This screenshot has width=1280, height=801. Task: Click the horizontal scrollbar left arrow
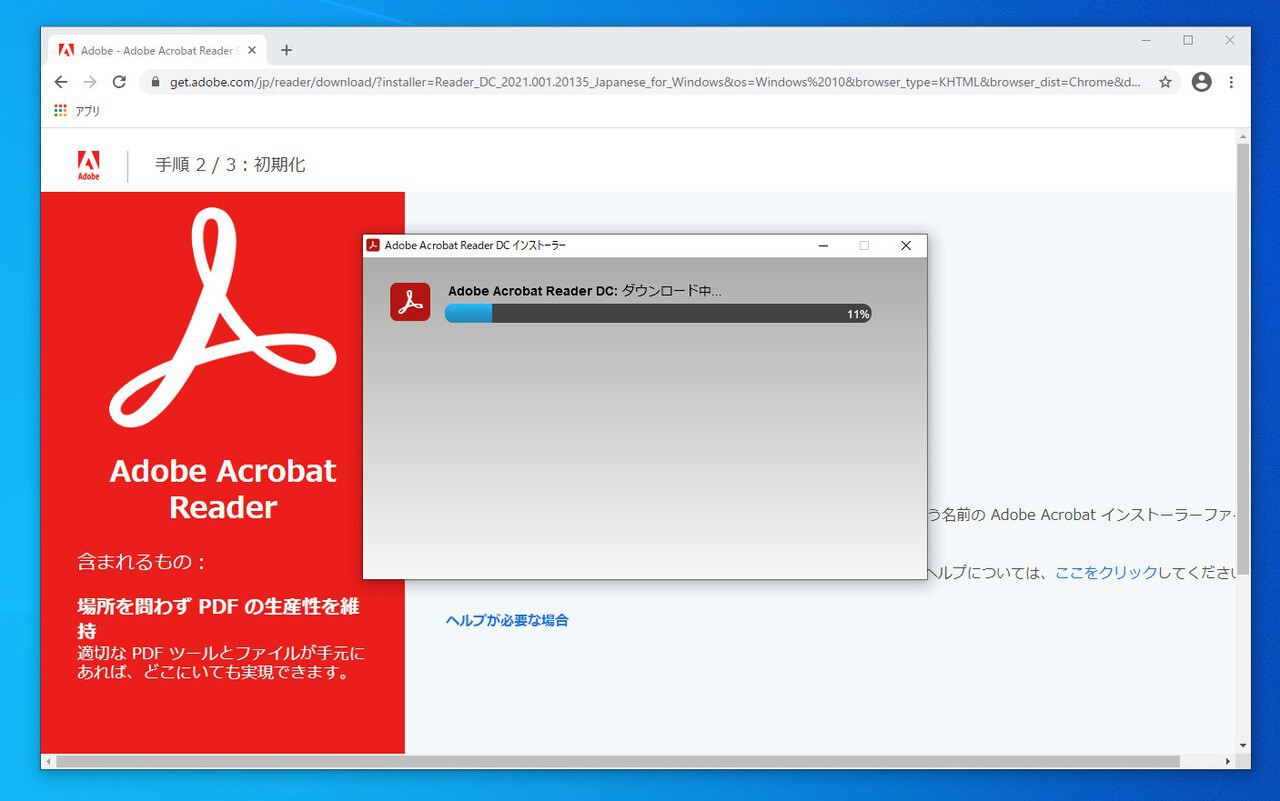48,762
